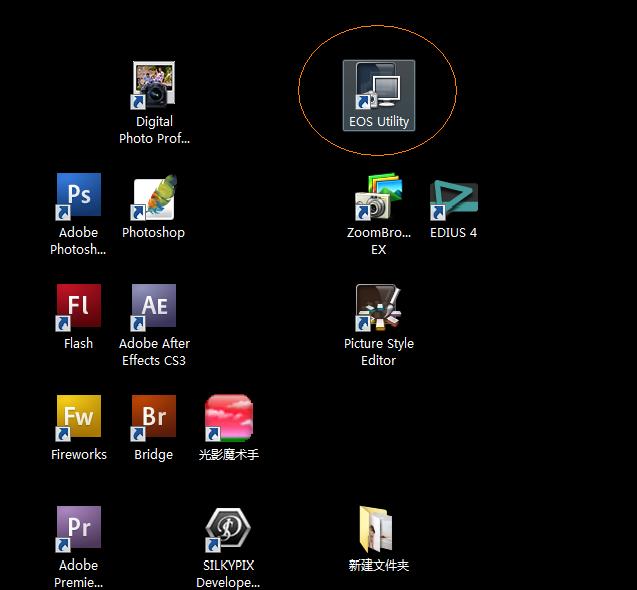Select the Photoshop feather icon
Viewport: 637px width, 590px height.
[x=154, y=197]
